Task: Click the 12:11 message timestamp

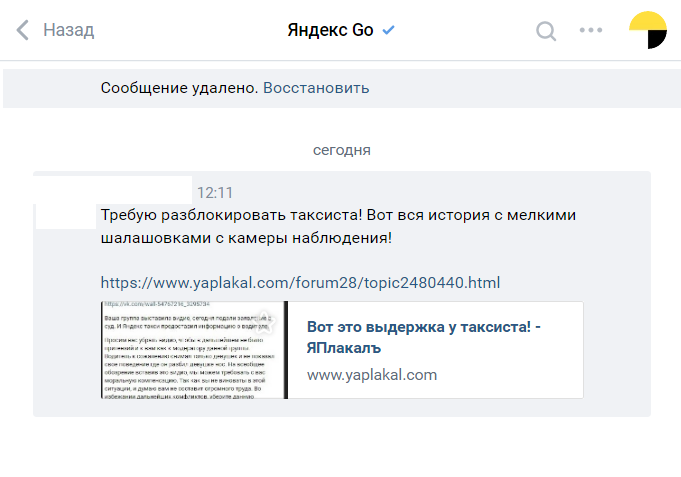Action: (215, 192)
